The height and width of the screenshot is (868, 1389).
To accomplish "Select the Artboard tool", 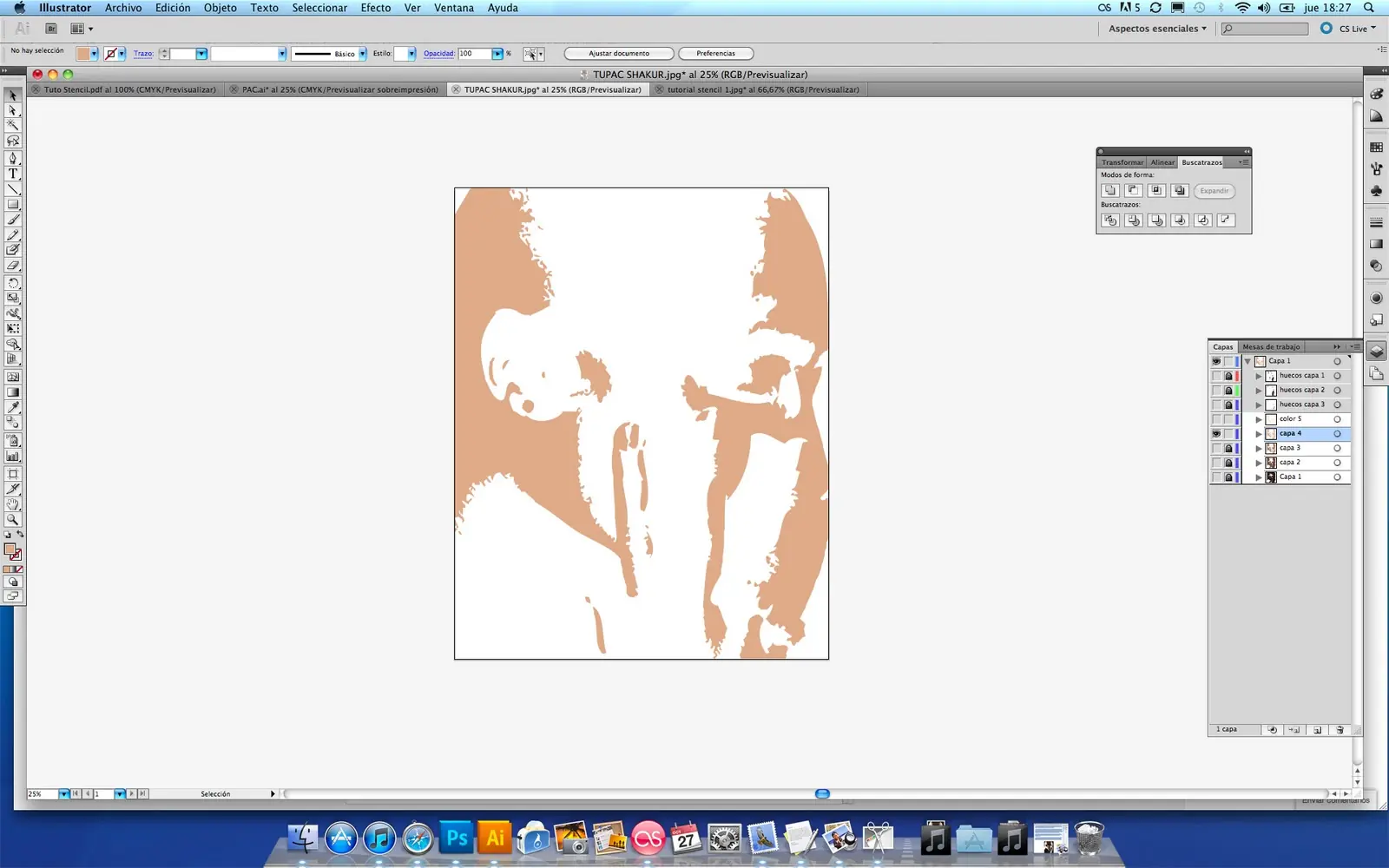I will point(13,474).
